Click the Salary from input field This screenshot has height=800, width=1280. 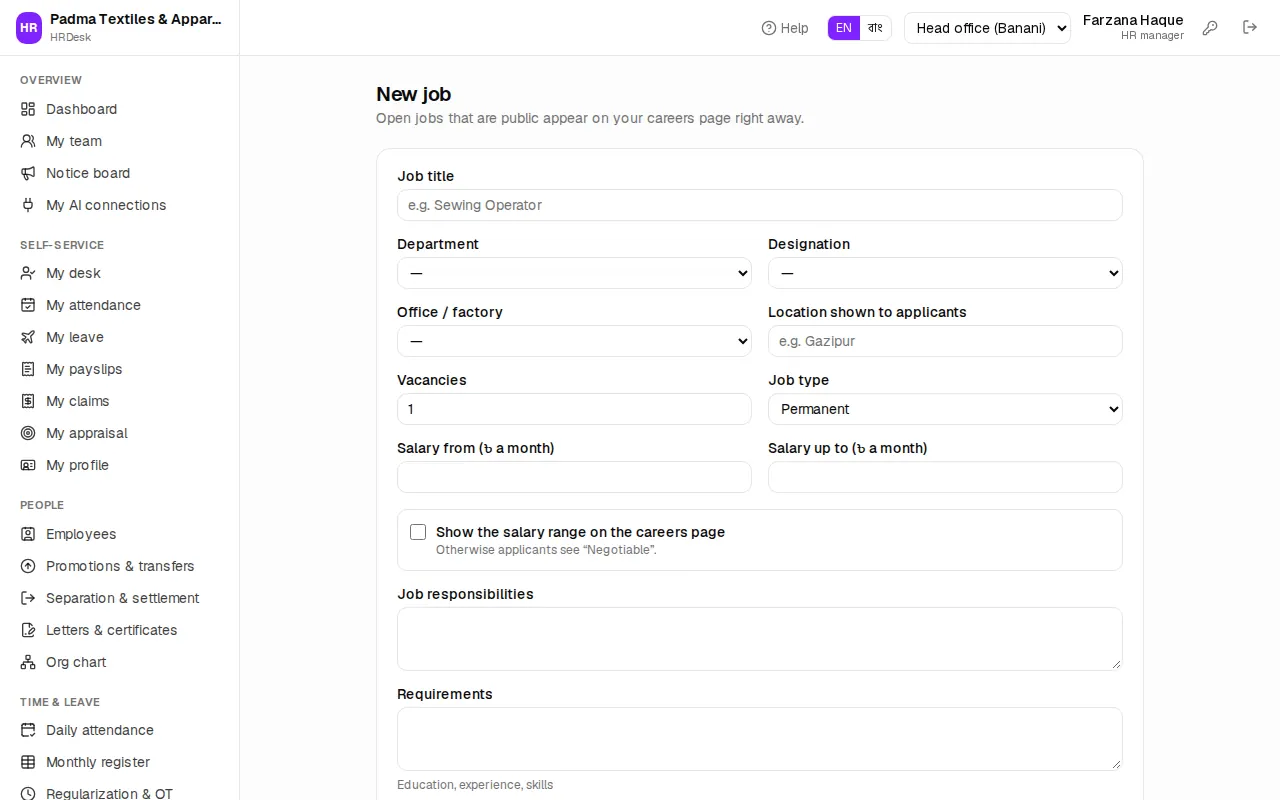[574, 477]
